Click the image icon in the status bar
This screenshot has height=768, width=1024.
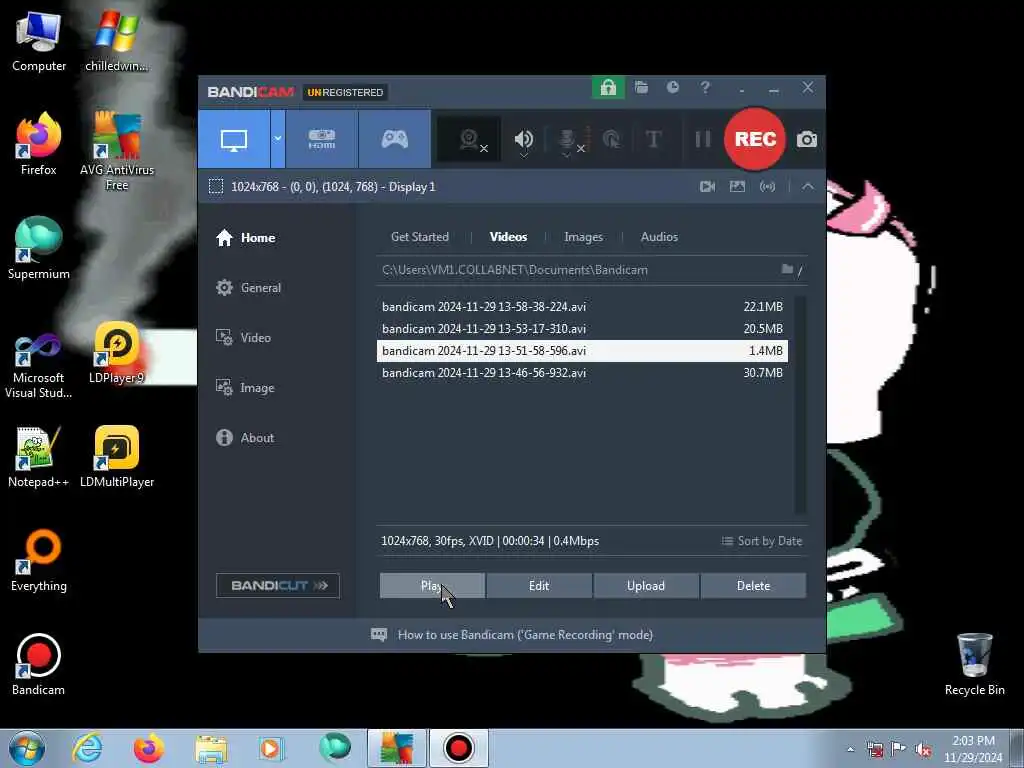737,187
